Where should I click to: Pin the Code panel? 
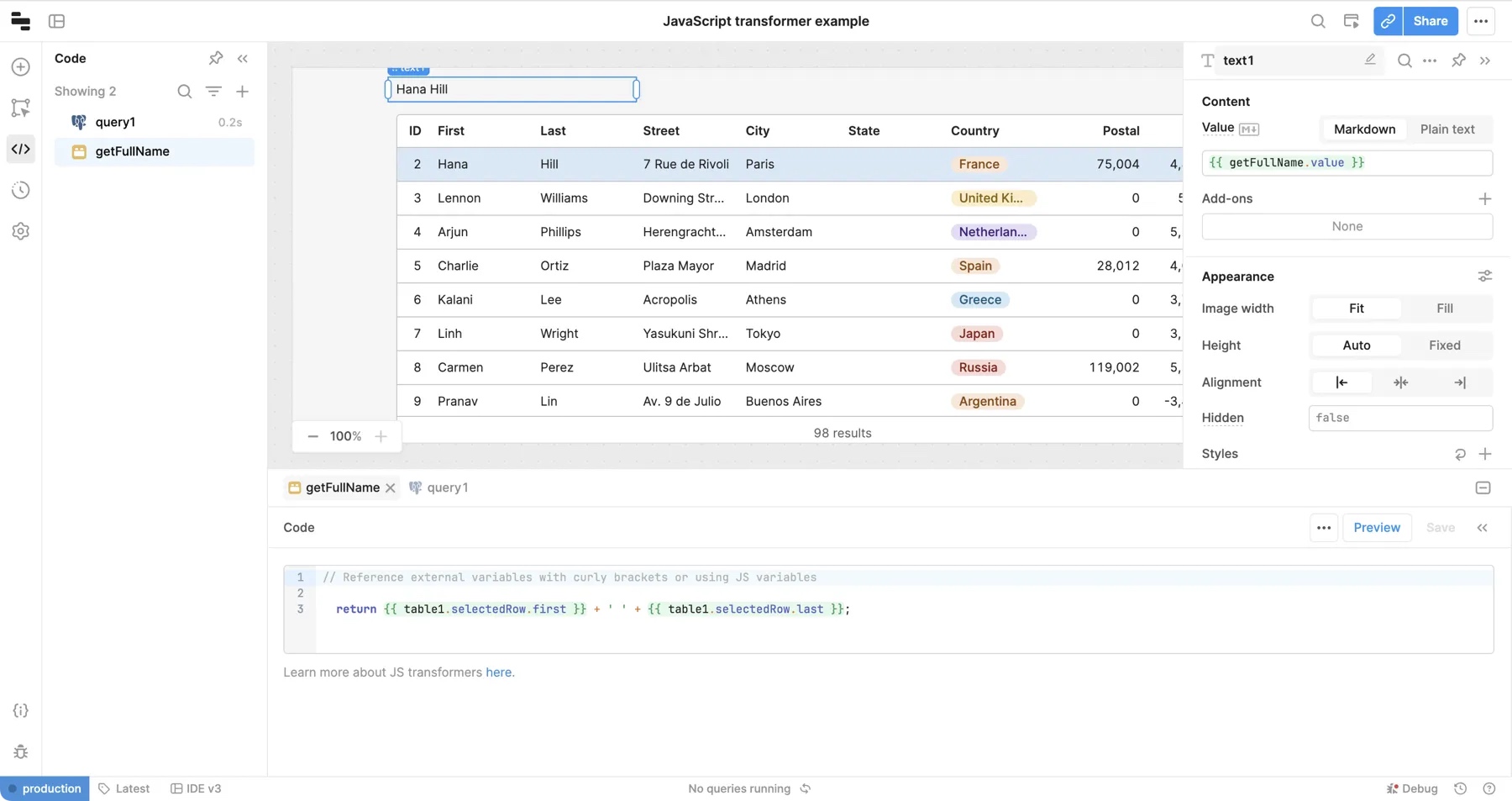(x=216, y=58)
